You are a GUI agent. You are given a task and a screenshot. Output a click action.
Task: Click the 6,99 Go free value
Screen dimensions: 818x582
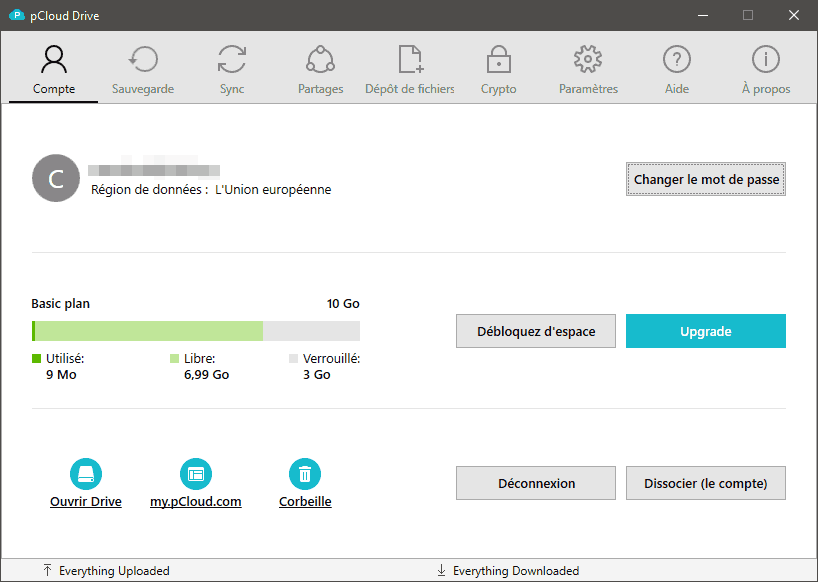207,374
